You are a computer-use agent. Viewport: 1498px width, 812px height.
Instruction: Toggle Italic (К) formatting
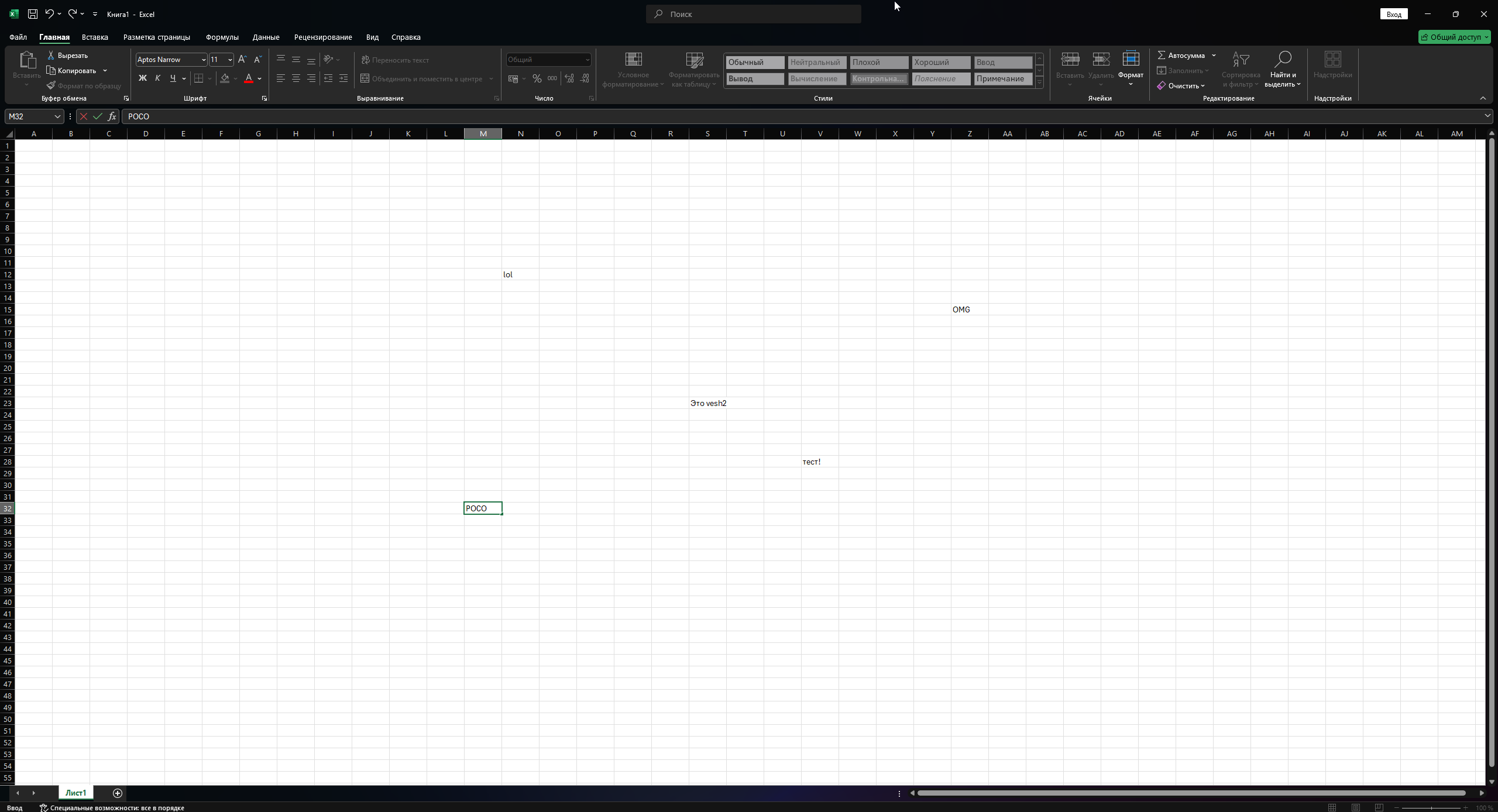[157, 78]
